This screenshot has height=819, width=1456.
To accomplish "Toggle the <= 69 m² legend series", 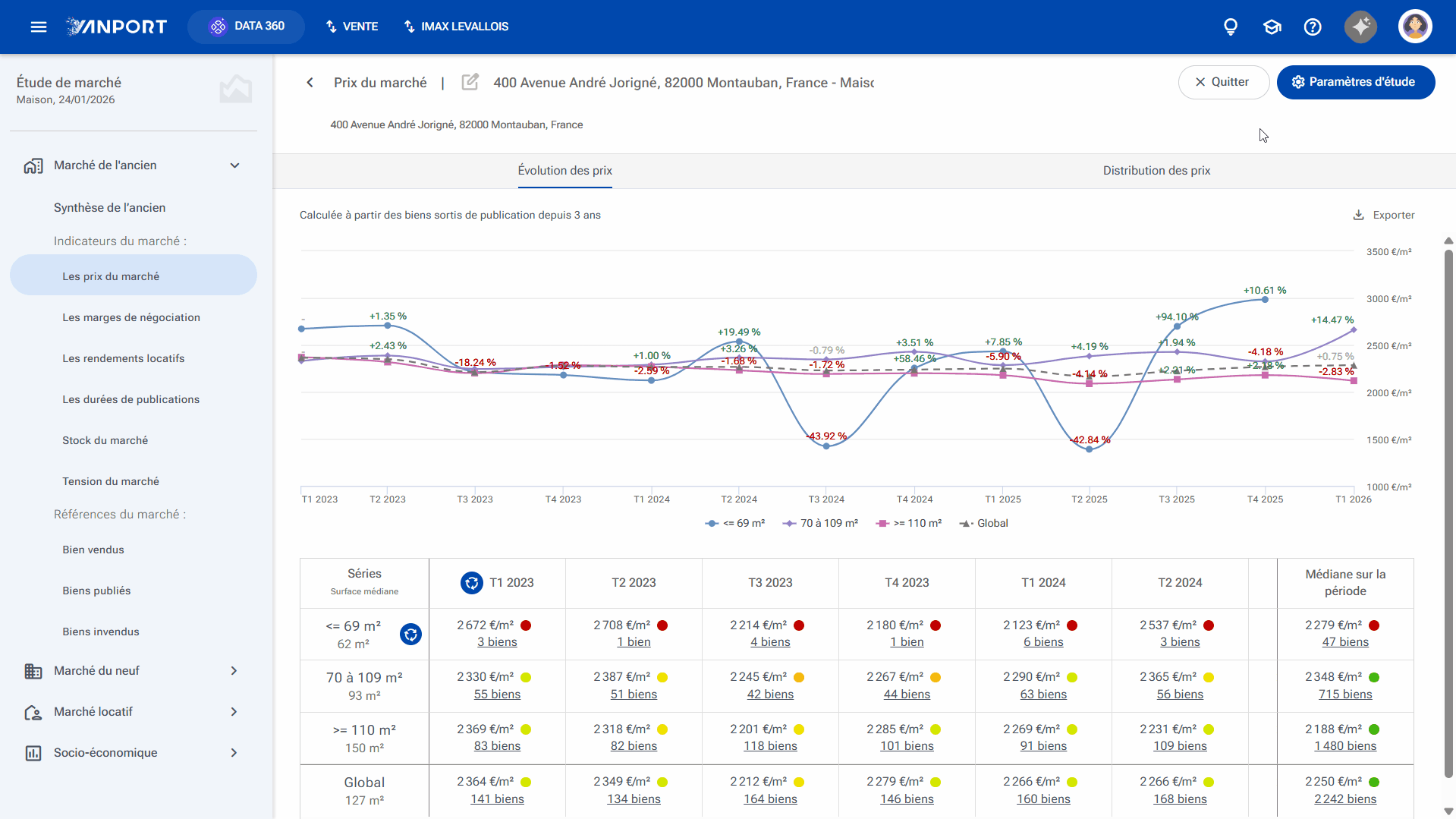I will pos(734,523).
